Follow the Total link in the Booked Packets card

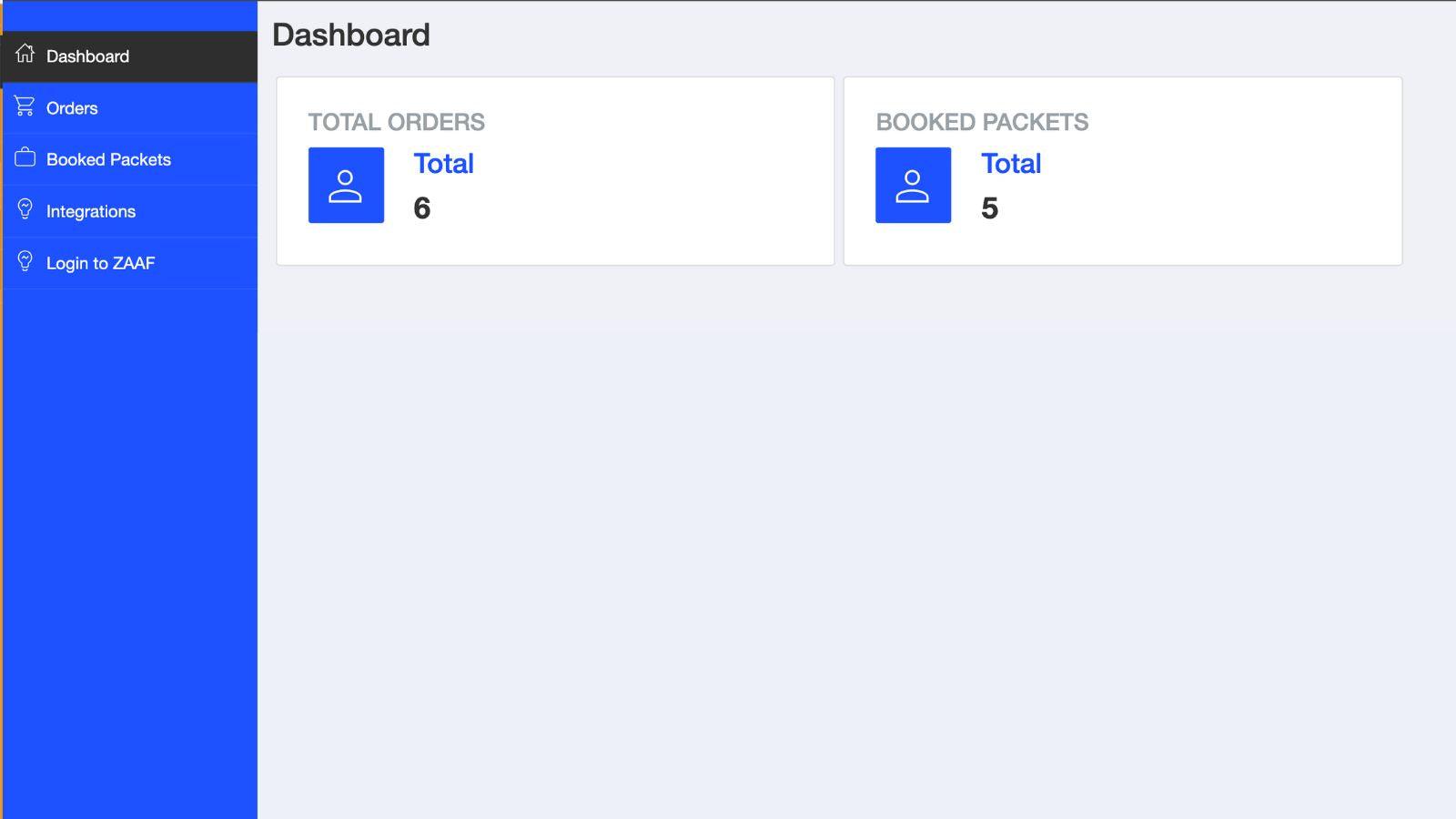click(x=1011, y=164)
